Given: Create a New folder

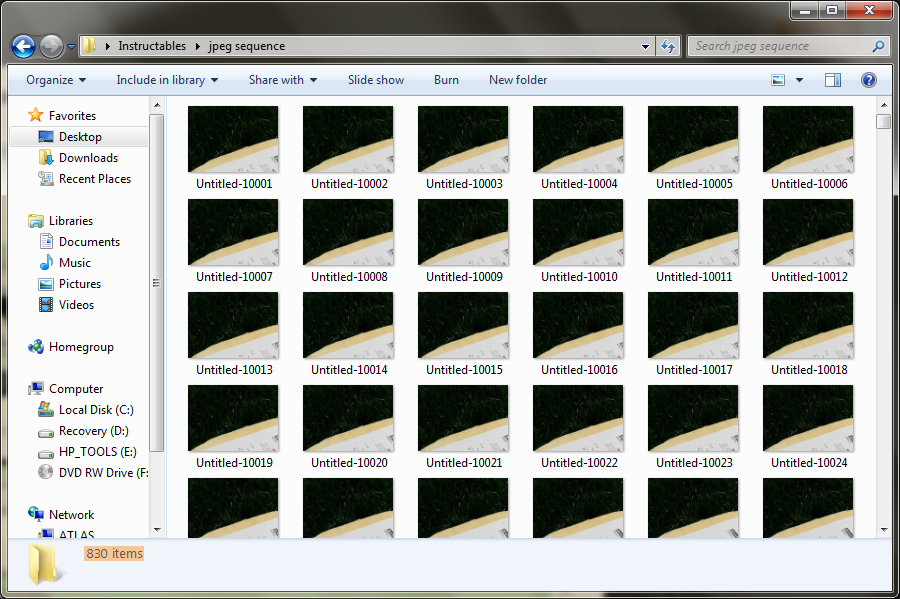Looking at the screenshot, I should click(x=517, y=79).
